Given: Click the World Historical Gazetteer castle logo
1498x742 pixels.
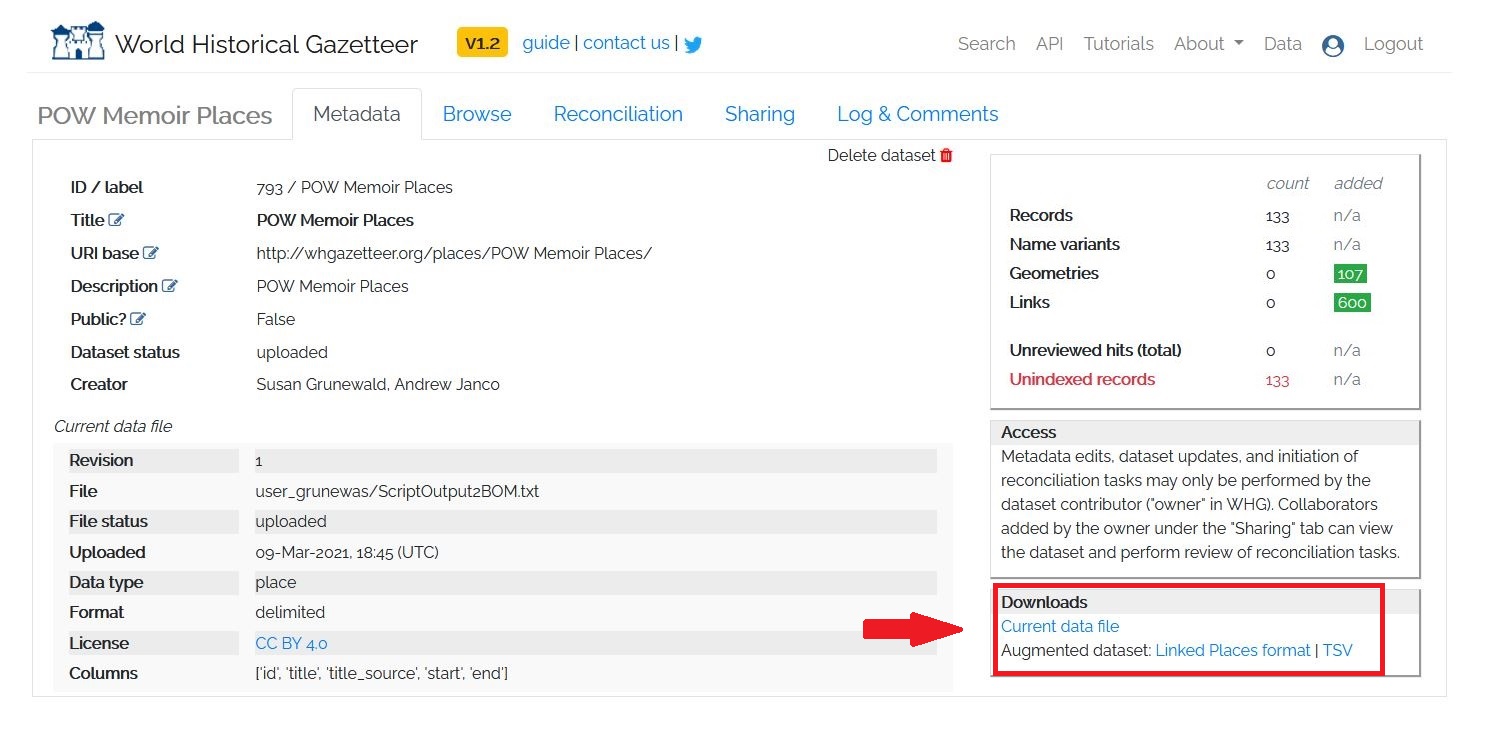Looking at the screenshot, I should click(x=78, y=42).
